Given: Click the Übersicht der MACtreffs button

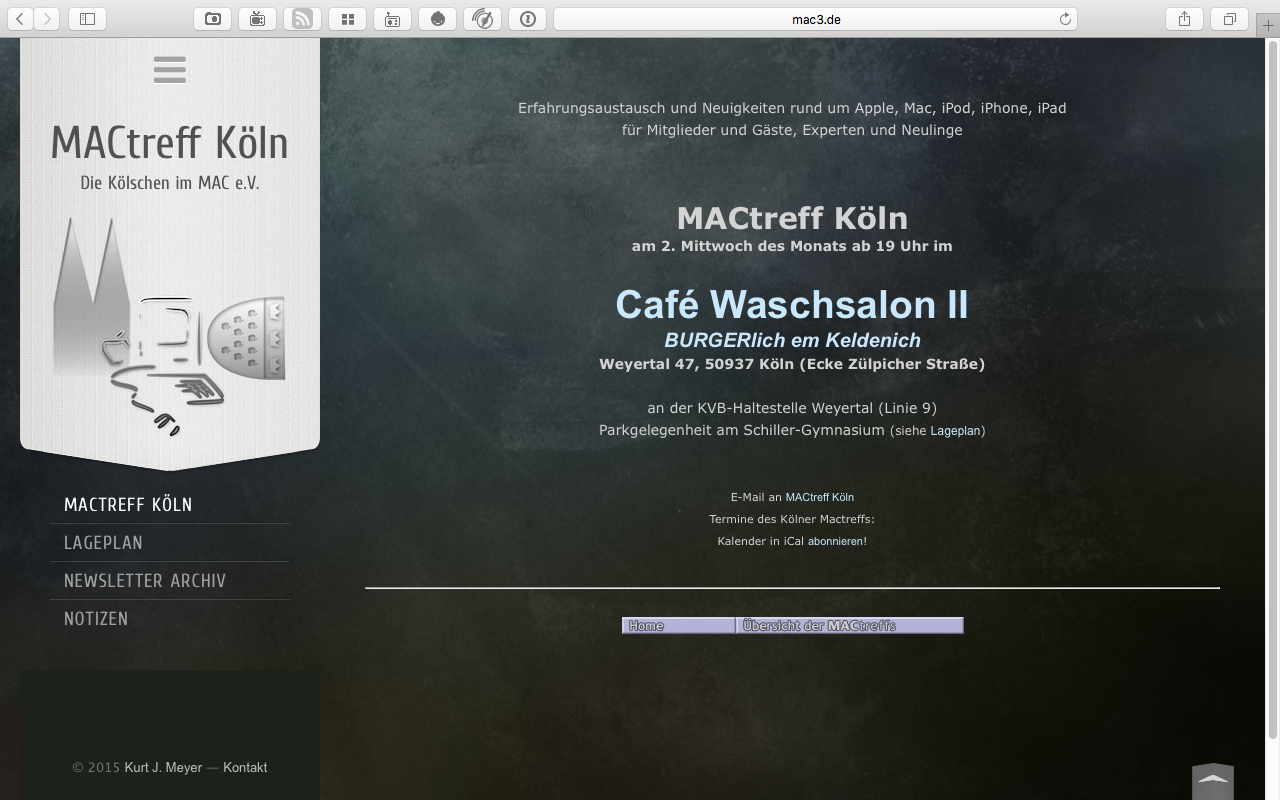Looking at the screenshot, I should [850, 626].
